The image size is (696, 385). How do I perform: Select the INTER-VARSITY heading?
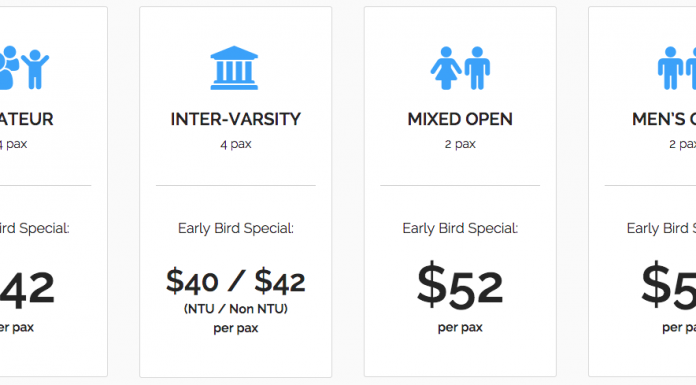236,119
